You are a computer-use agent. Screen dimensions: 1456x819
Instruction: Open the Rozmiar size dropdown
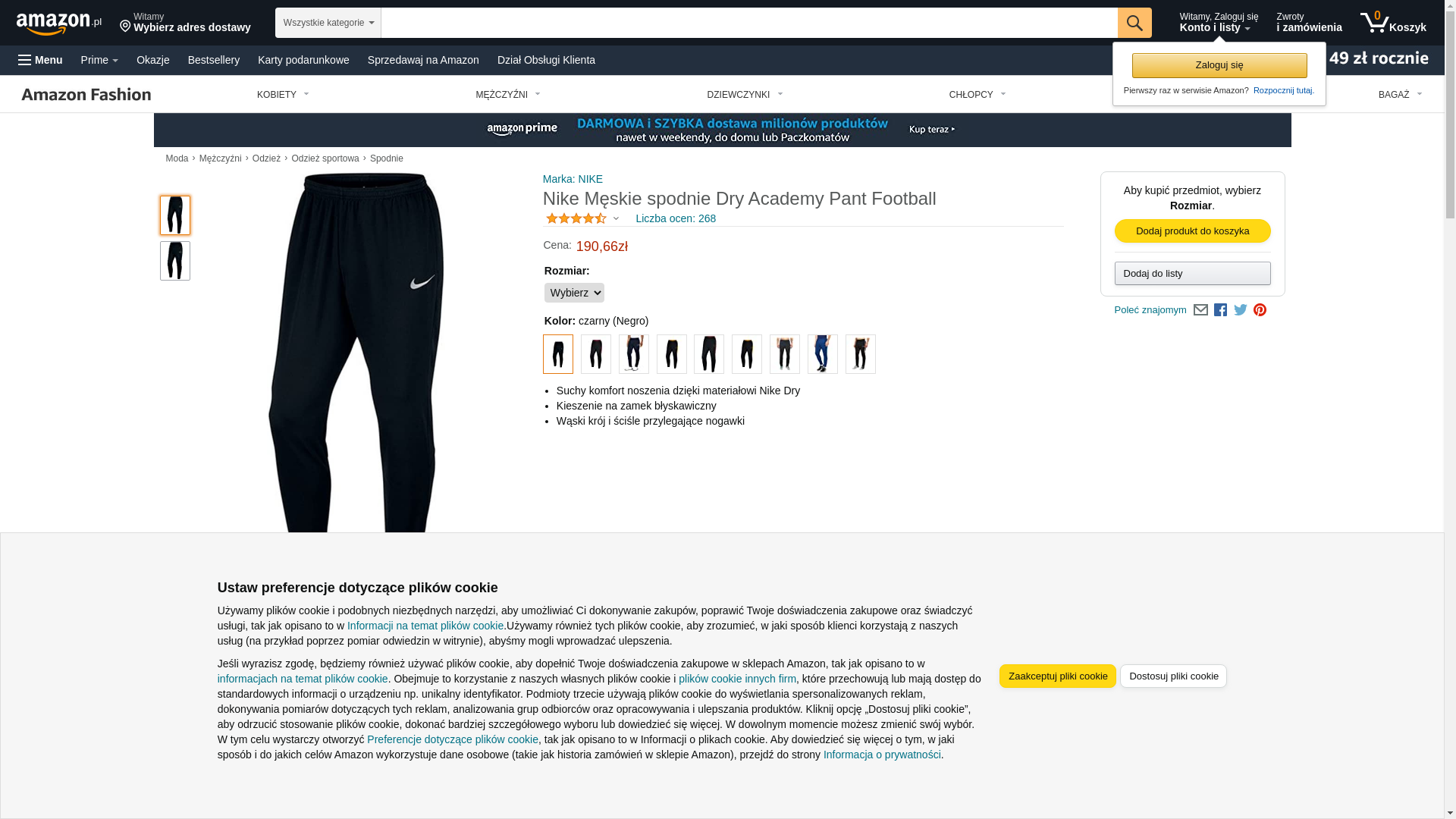pos(574,293)
